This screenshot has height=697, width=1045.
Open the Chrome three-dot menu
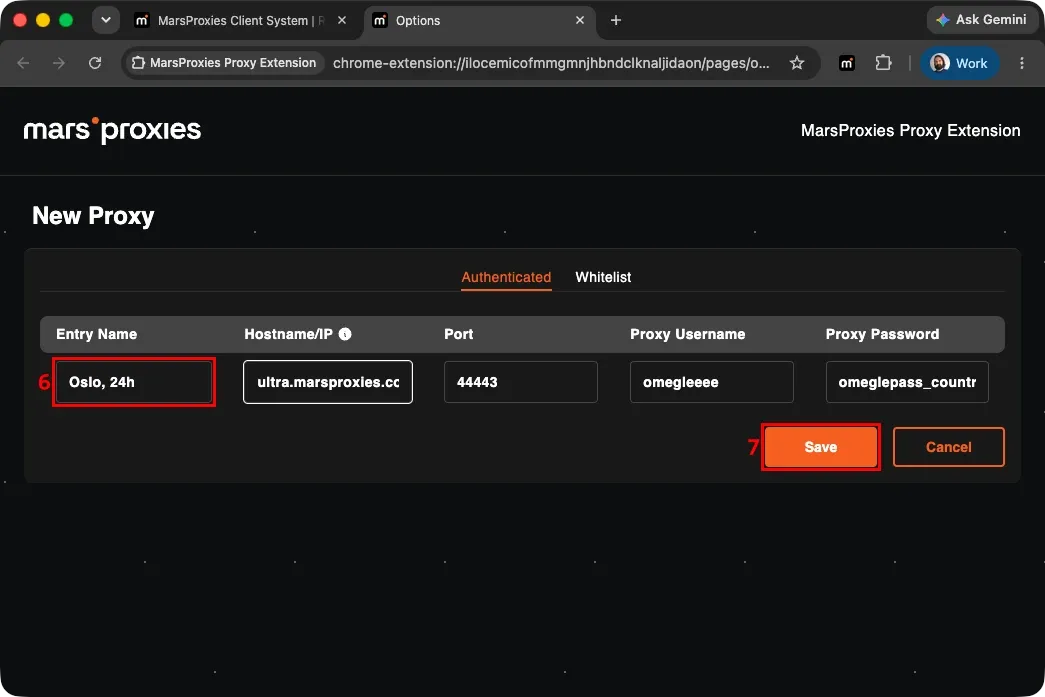coord(1022,63)
